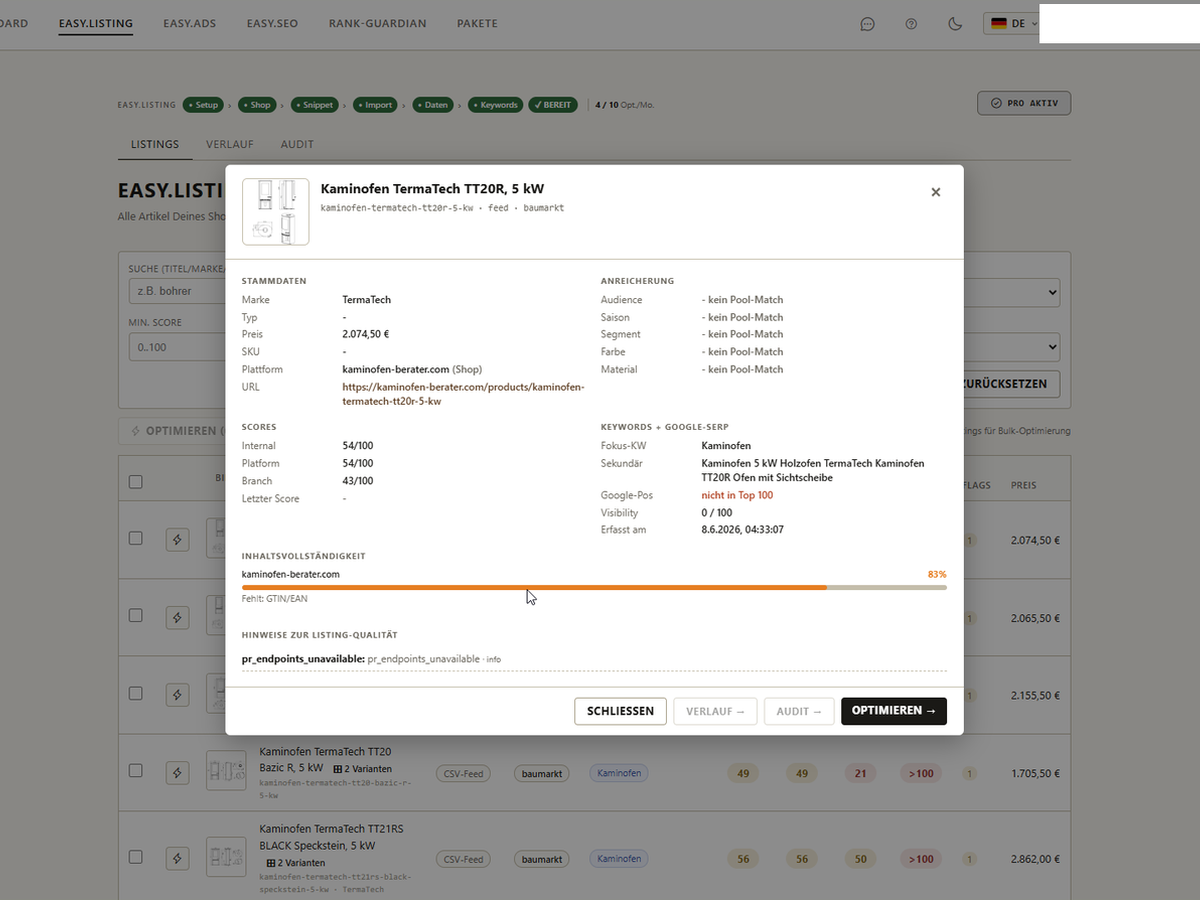Screen dimensions: 1200x900
Task: Open the kaminofen-berater.com product URL link
Action: point(463,394)
